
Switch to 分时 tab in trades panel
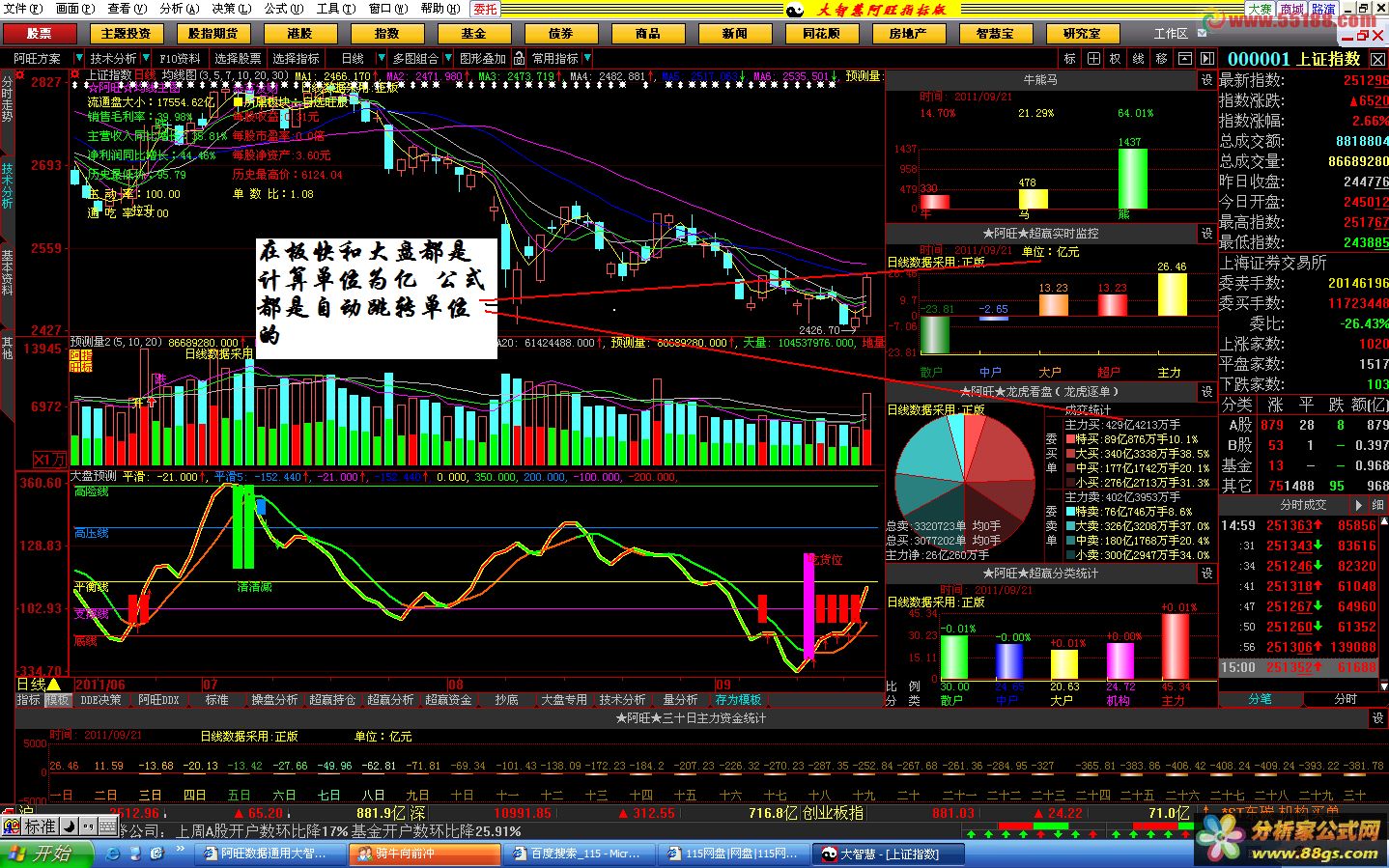point(1345,699)
